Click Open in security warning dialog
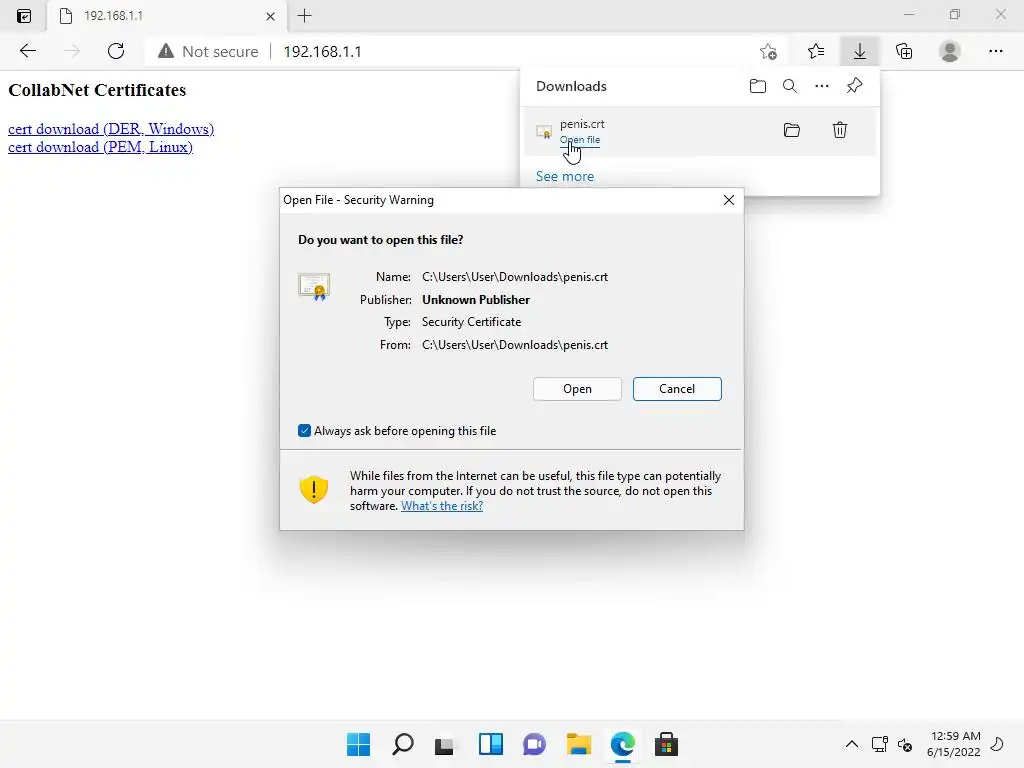 577,389
